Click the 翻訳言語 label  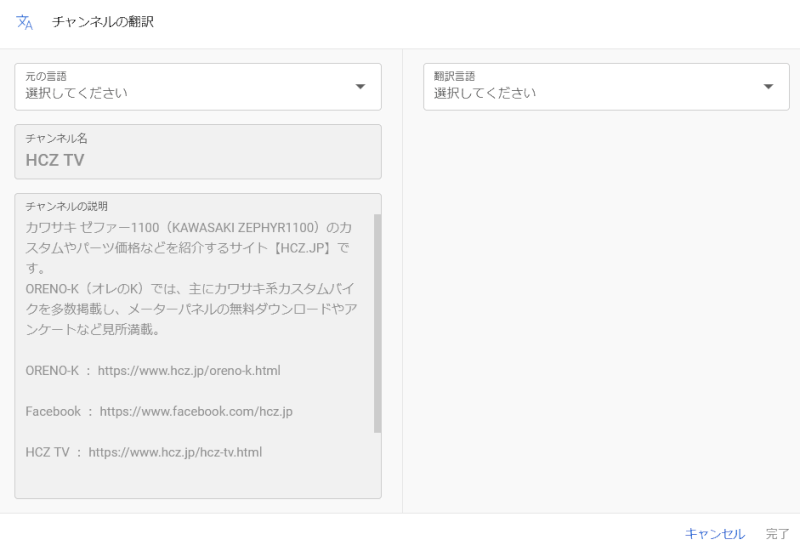click(x=454, y=76)
